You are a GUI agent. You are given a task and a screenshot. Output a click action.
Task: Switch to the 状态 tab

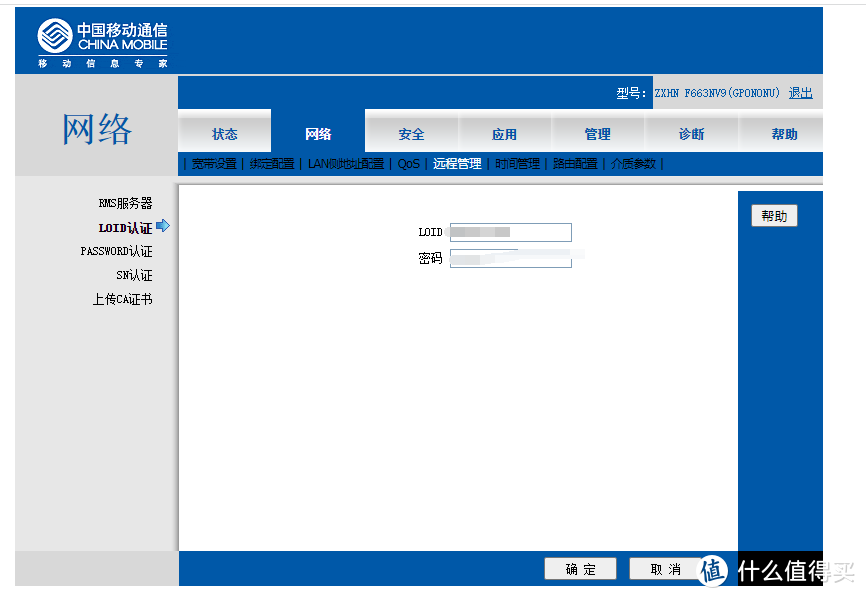coord(223,133)
